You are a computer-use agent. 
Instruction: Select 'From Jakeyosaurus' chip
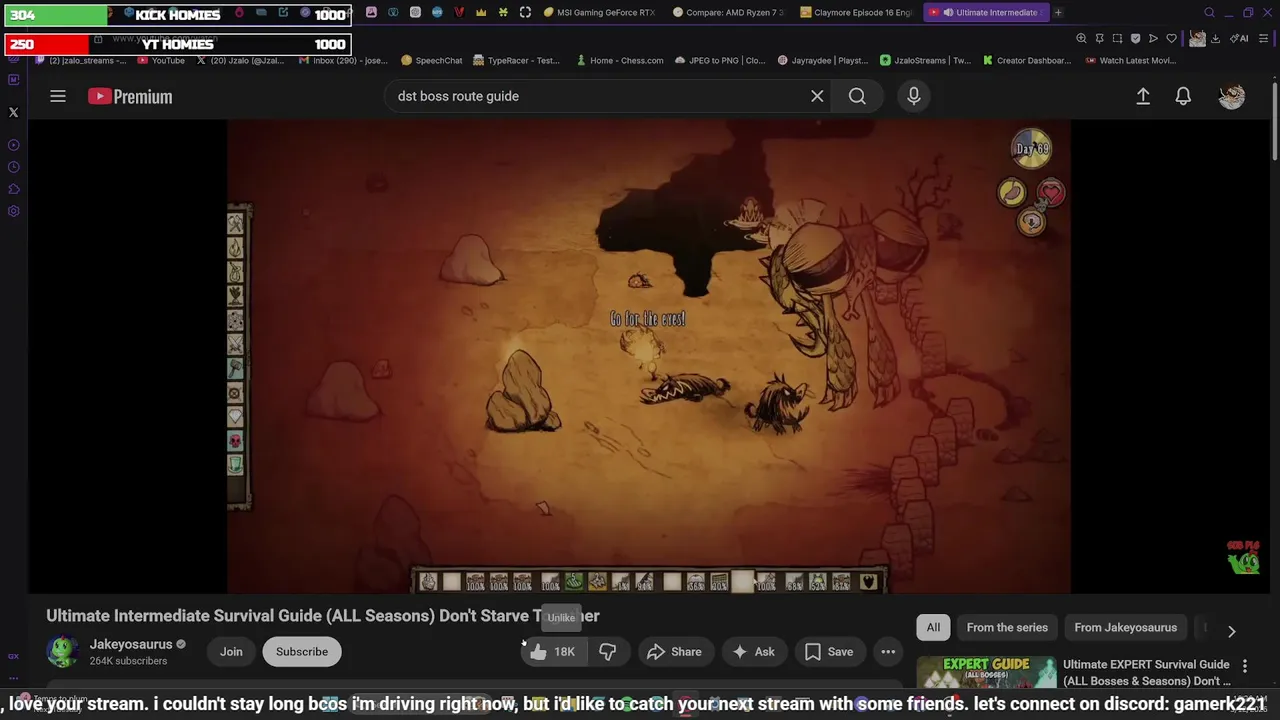coord(1125,627)
